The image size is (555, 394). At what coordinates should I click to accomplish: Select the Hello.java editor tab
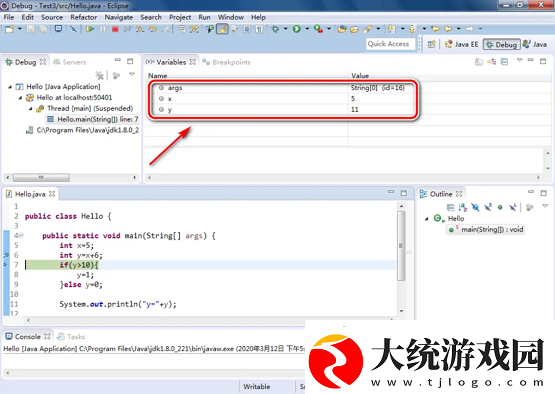(x=30, y=194)
